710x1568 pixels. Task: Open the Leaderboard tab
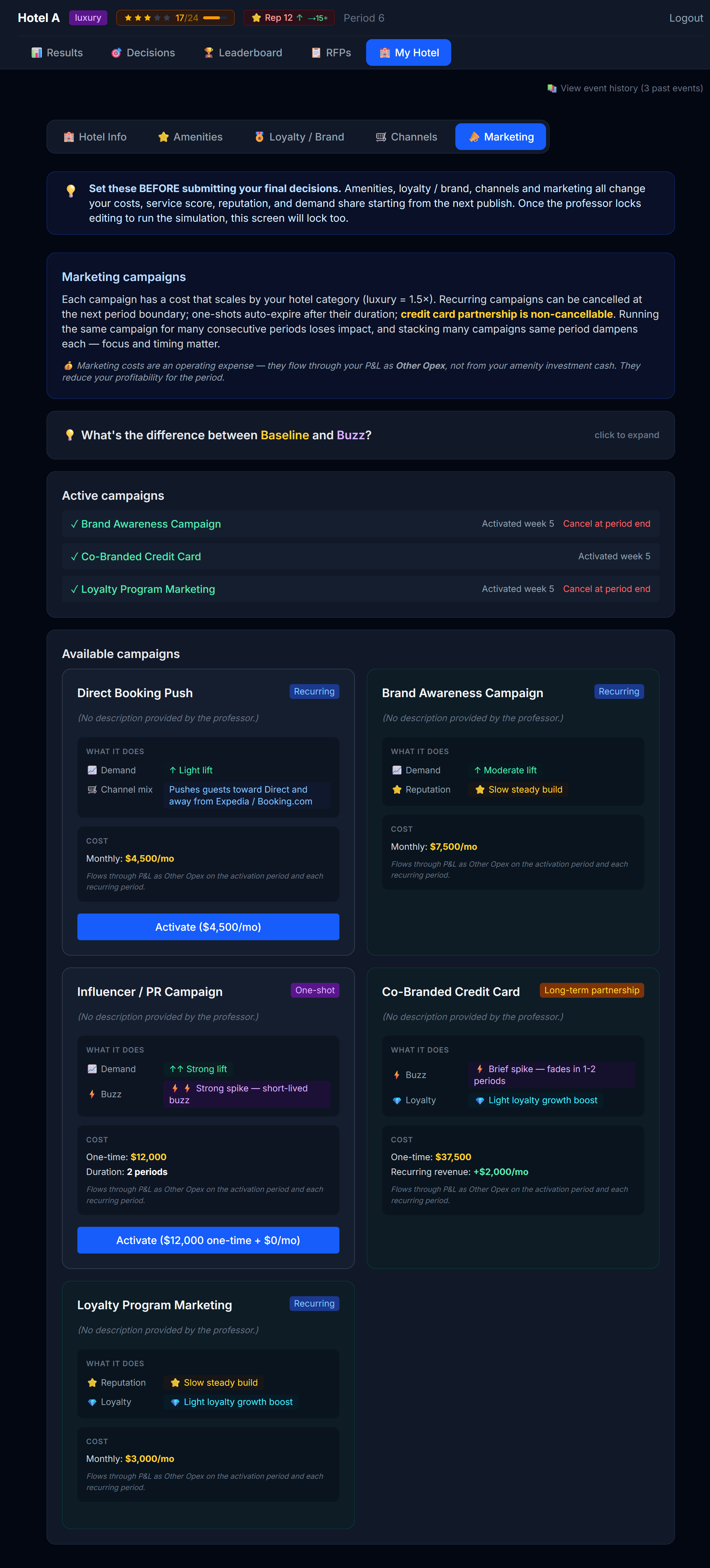(243, 53)
